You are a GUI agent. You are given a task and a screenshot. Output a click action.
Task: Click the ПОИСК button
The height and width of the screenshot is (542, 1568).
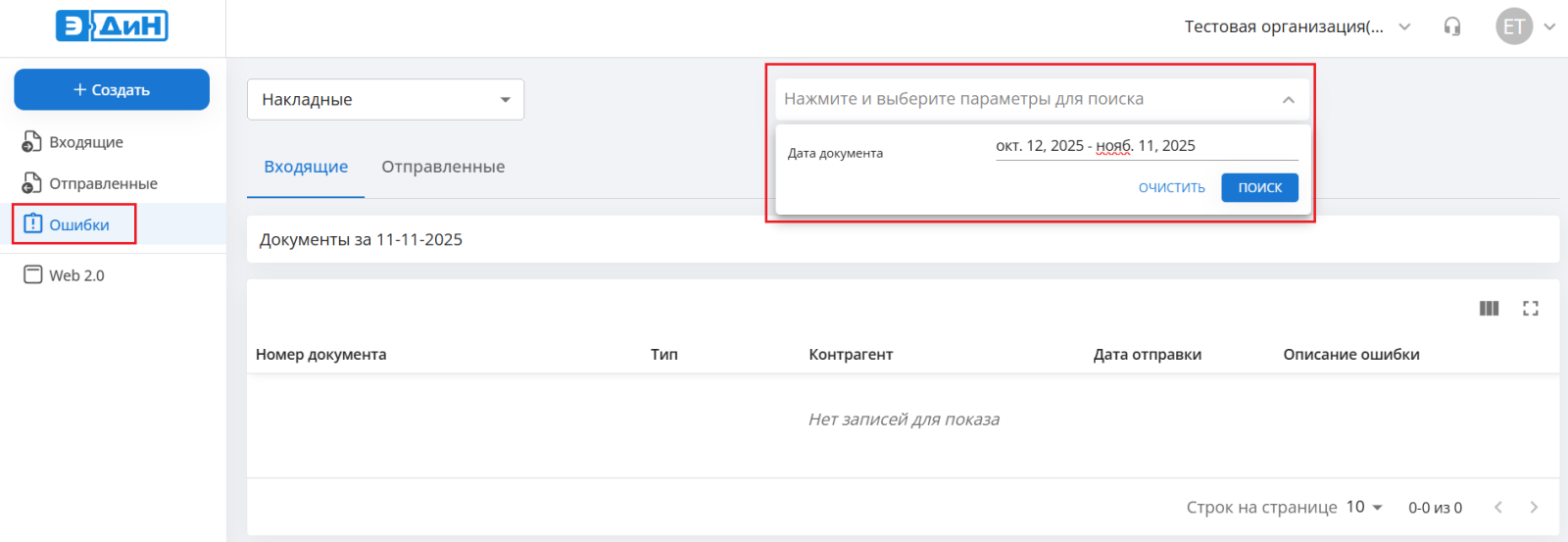click(x=1259, y=187)
